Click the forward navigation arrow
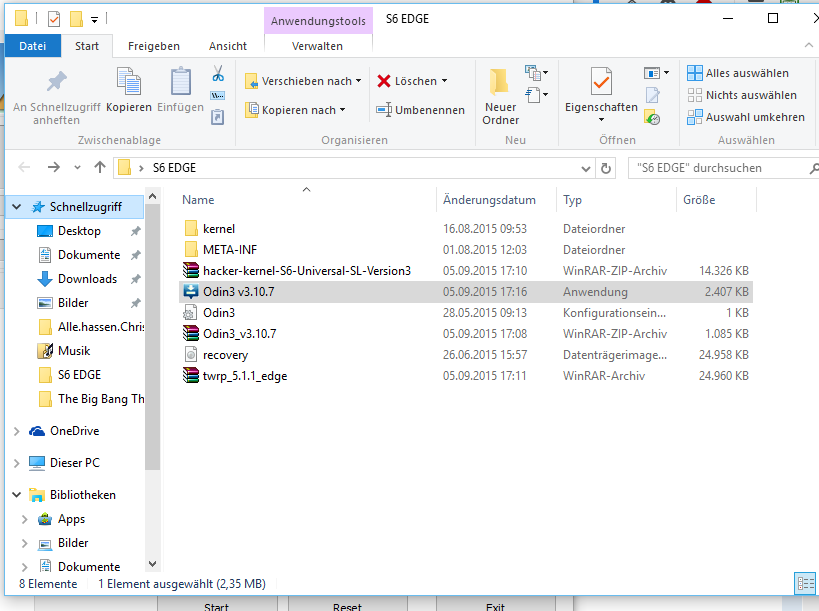 53,168
